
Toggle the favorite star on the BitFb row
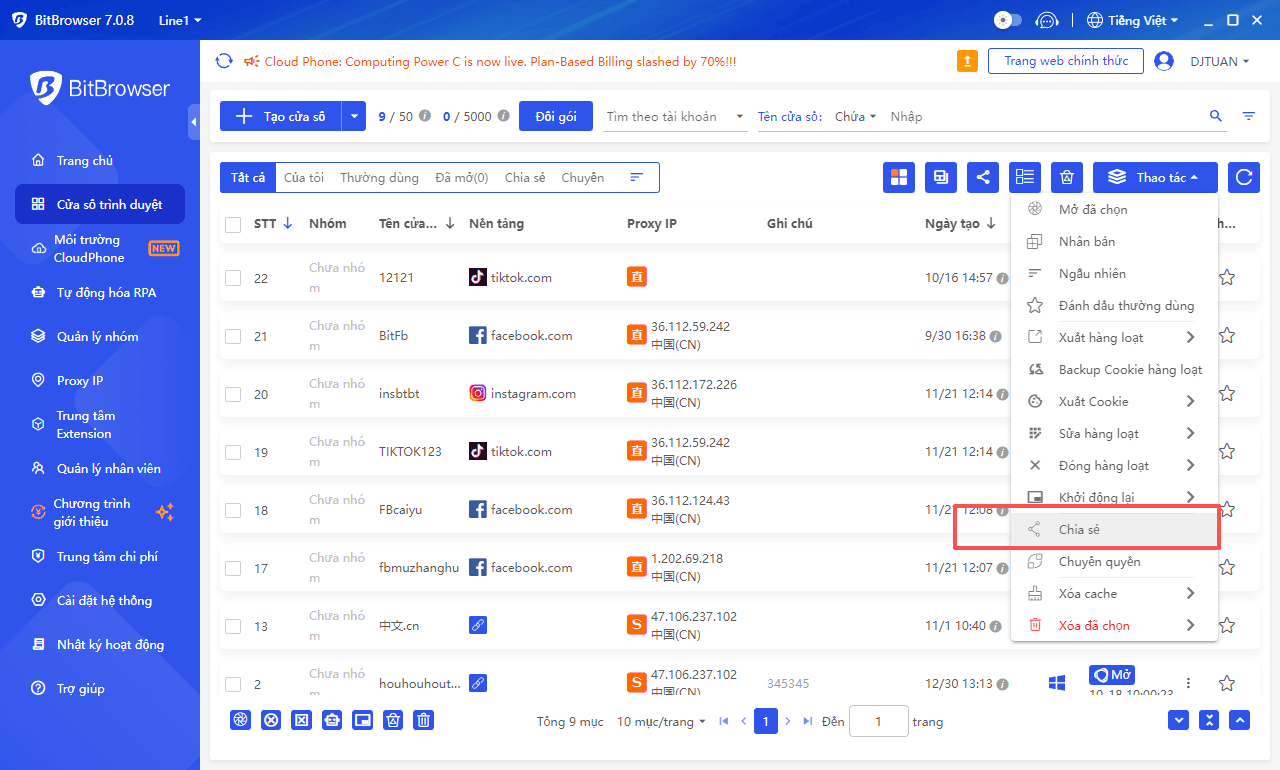pyautogui.click(x=1227, y=335)
